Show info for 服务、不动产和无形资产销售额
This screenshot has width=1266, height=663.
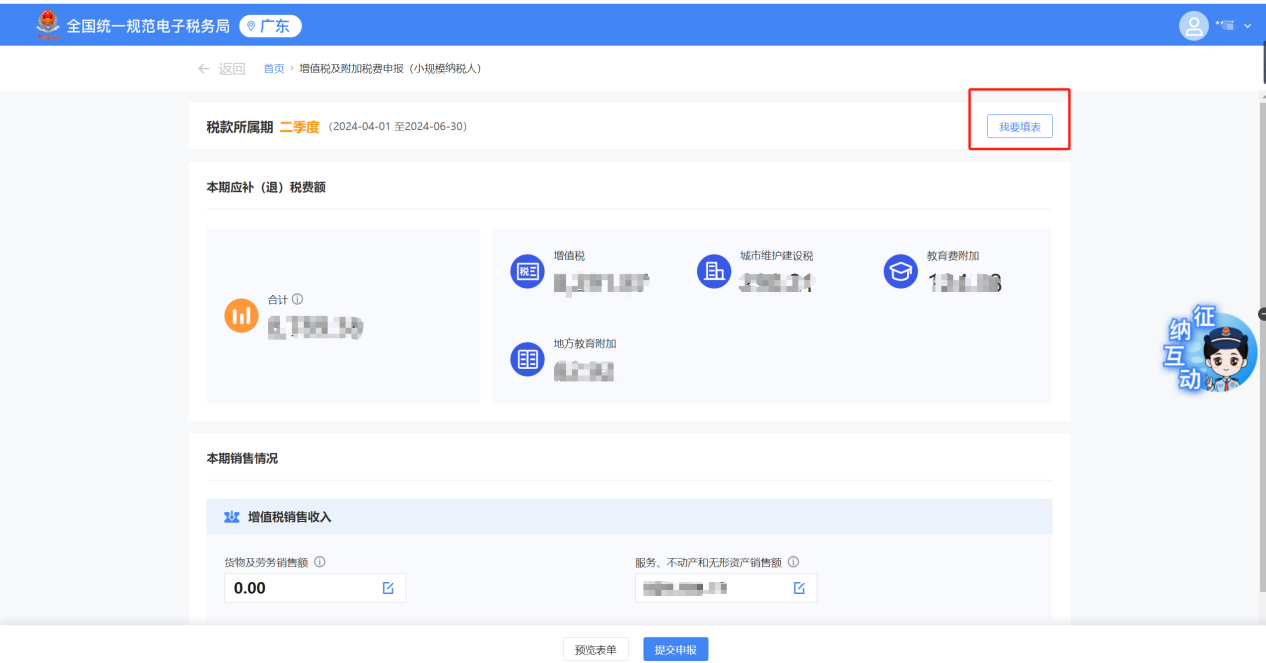click(x=793, y=562)
